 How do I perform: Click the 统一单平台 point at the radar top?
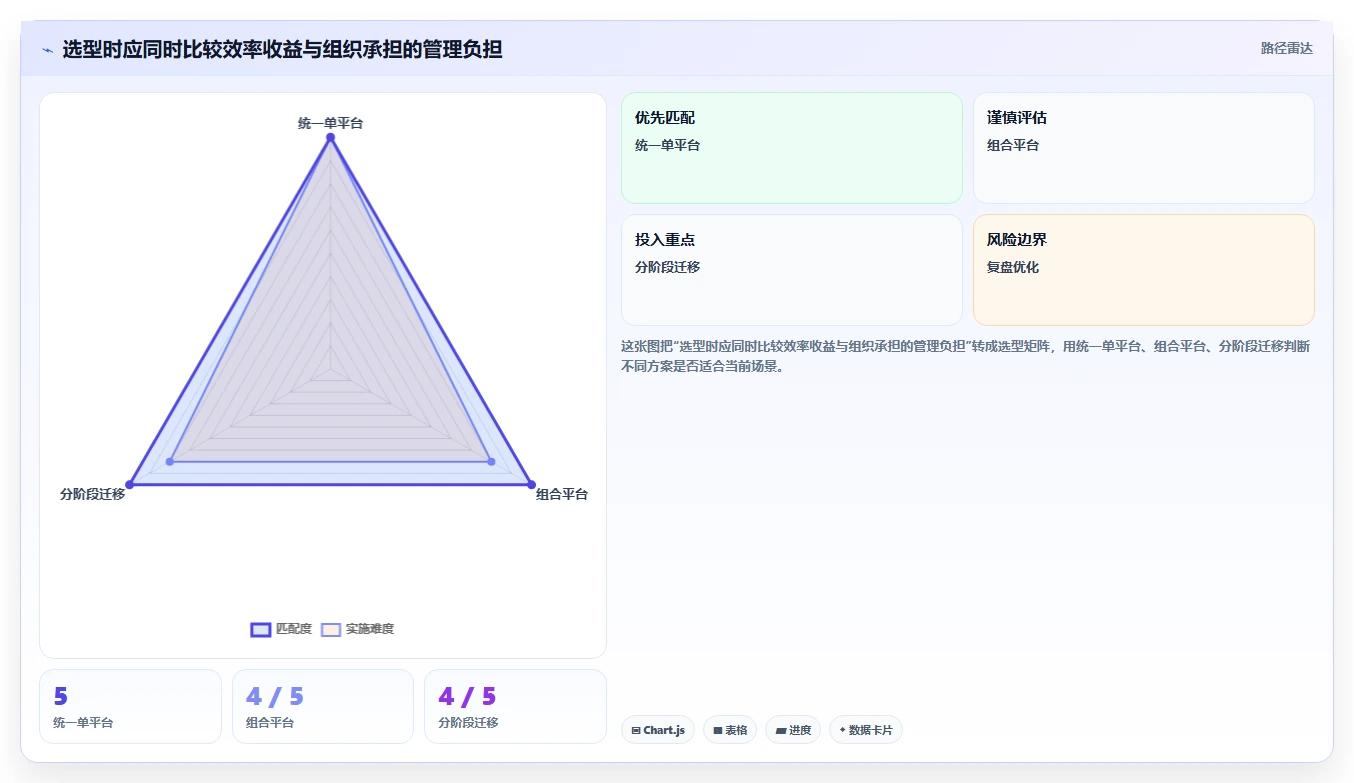point(330,138)
